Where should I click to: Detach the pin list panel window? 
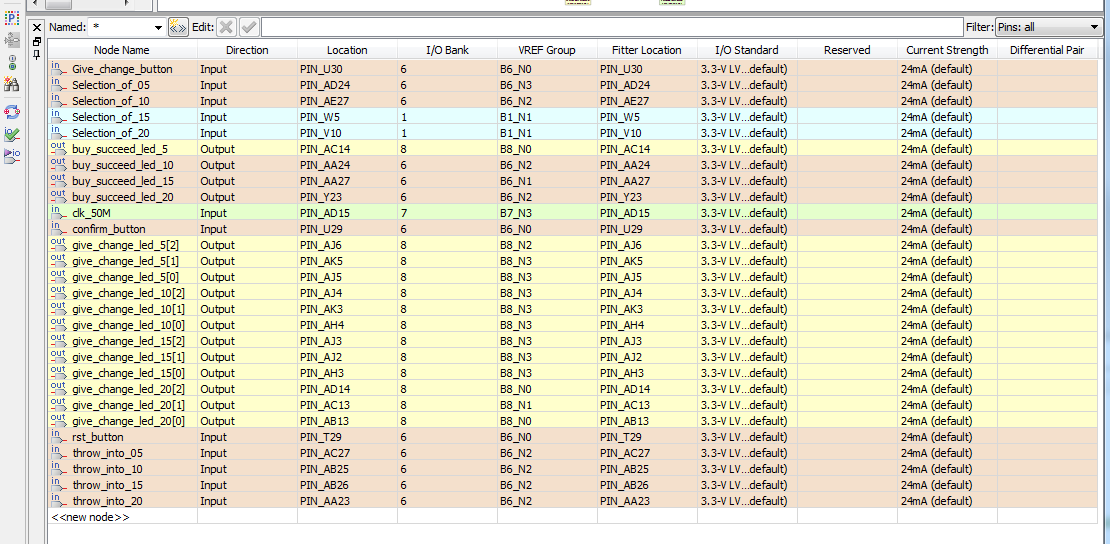(38, 42)
